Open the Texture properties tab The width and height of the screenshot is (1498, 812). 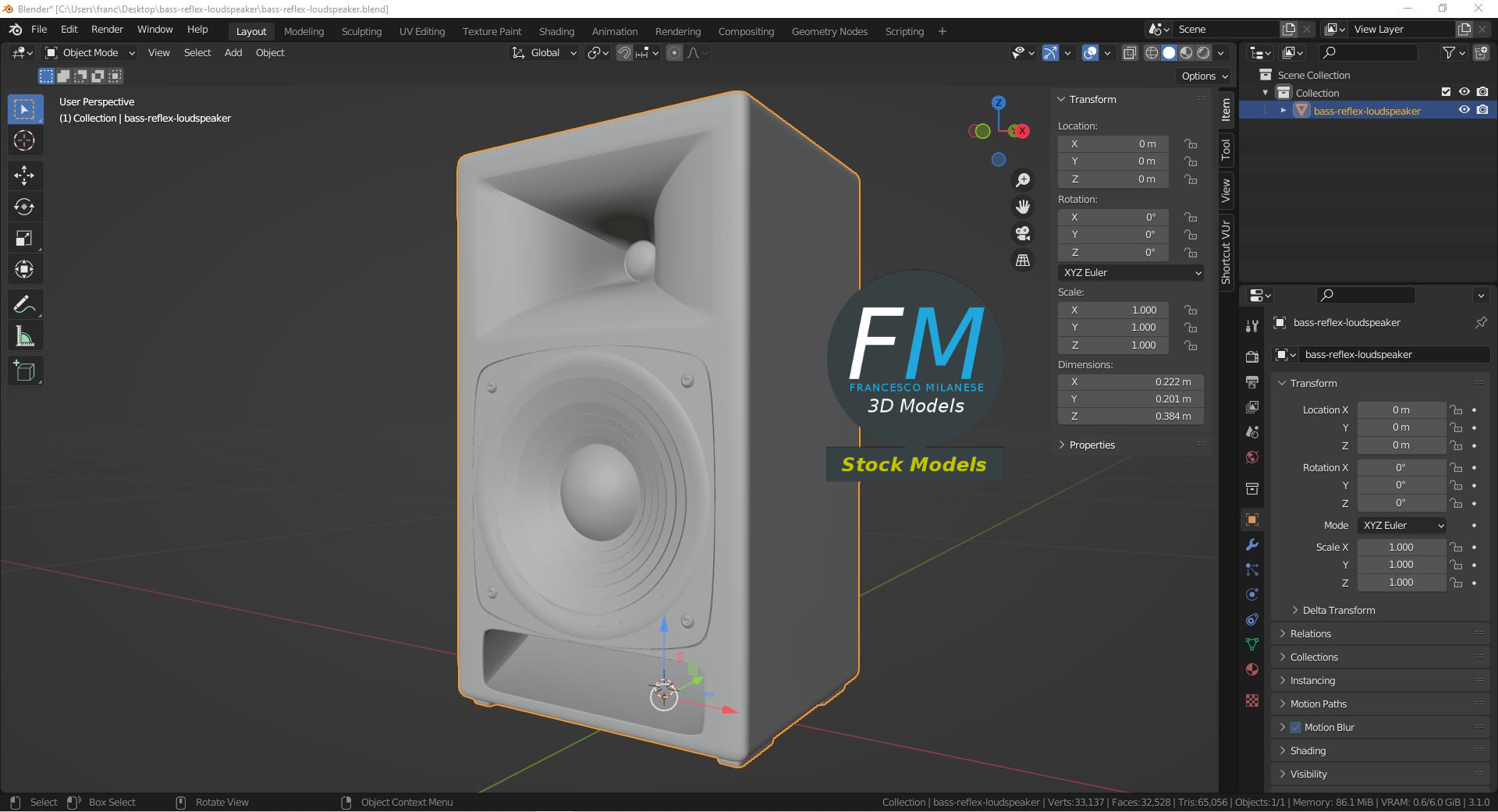[1252, 700]
